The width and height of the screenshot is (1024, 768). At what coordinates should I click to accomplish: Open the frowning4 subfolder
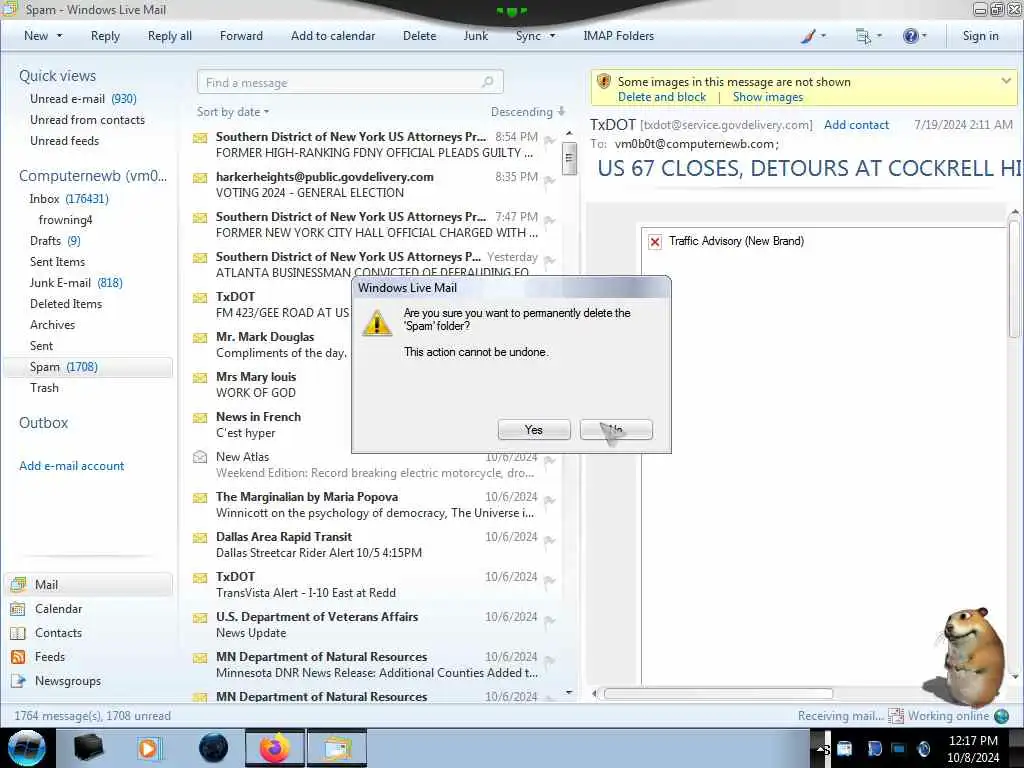[x=65, y=219]
